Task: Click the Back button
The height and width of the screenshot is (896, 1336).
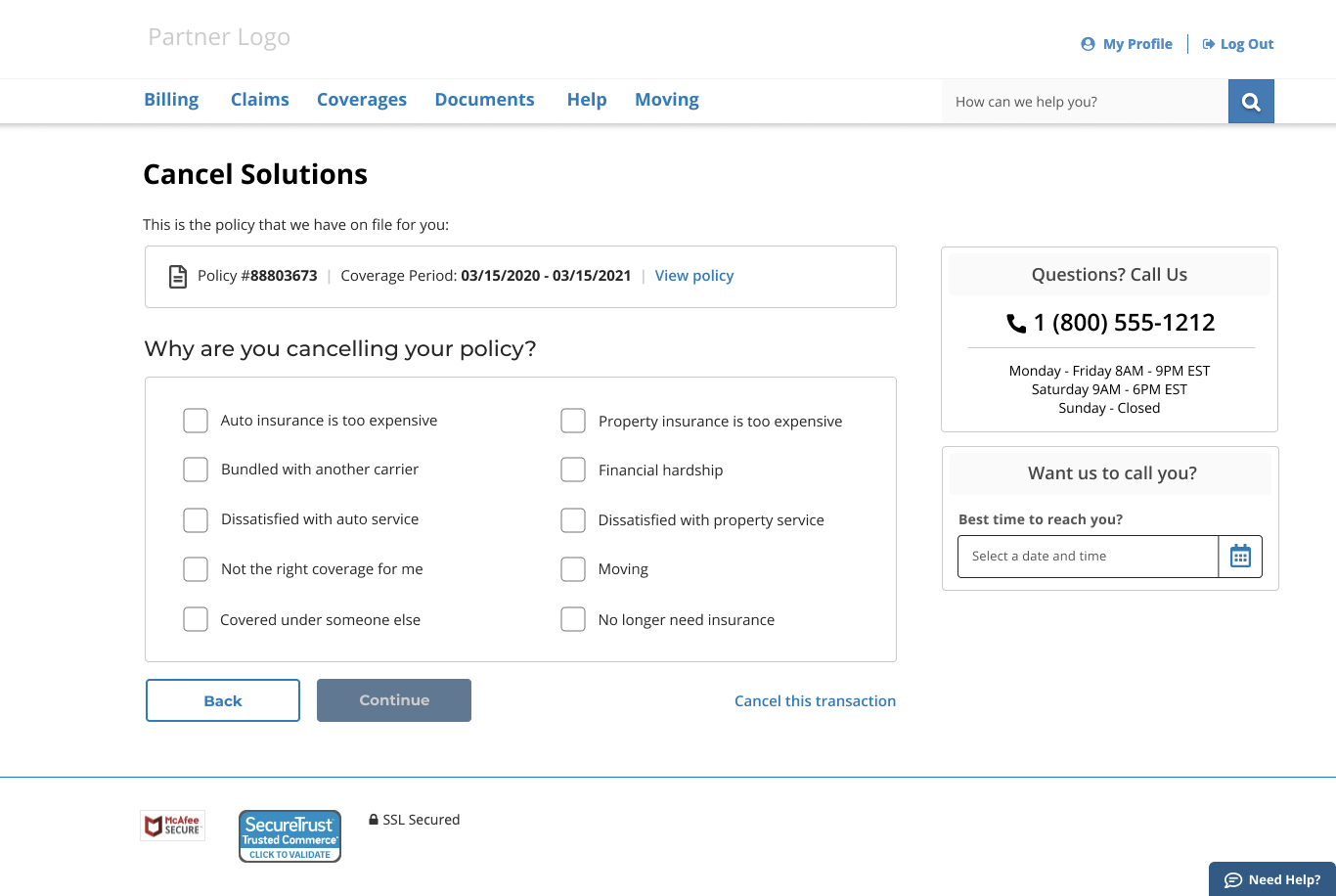Action: pyautogui.click(x=223, y=700)
